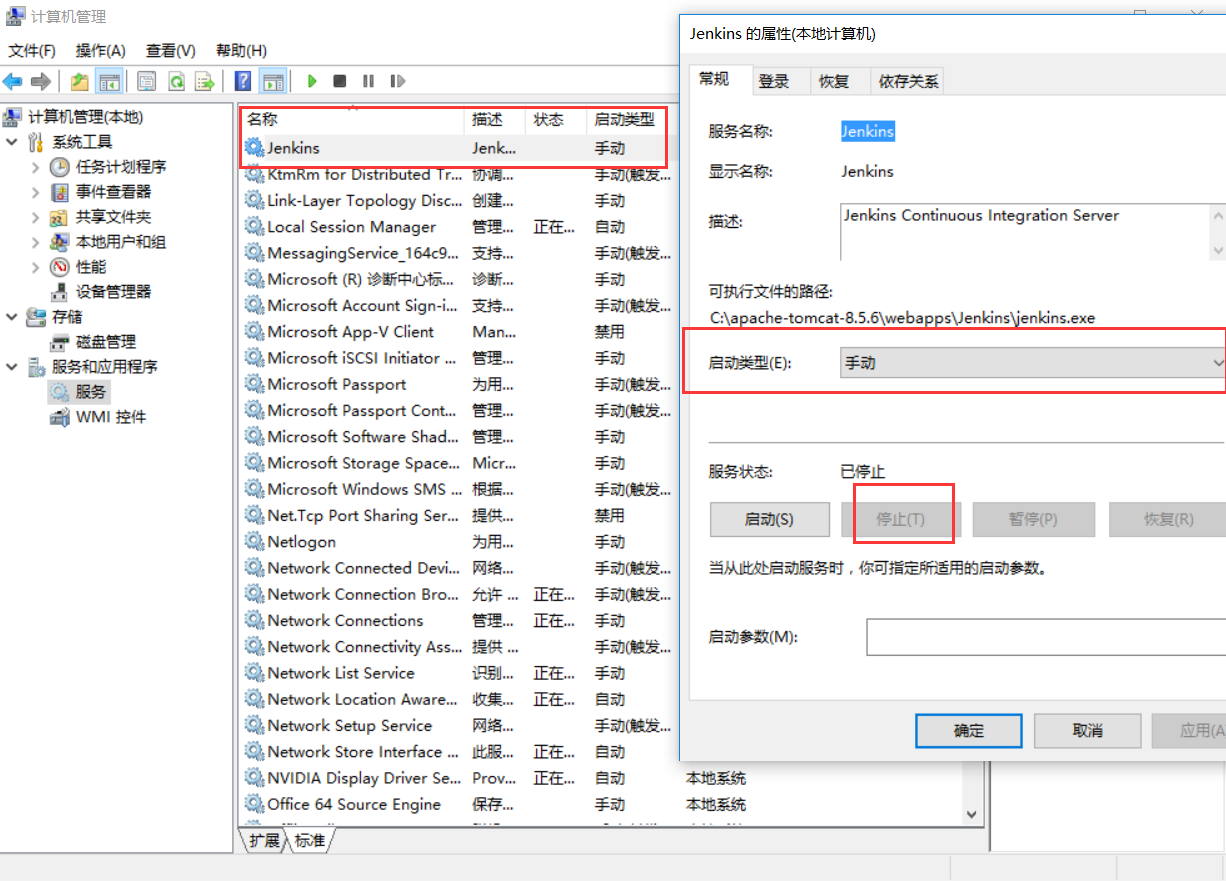Click the 启动(S) button
The width and height of the screenshot is (1226, 881).
770,519
